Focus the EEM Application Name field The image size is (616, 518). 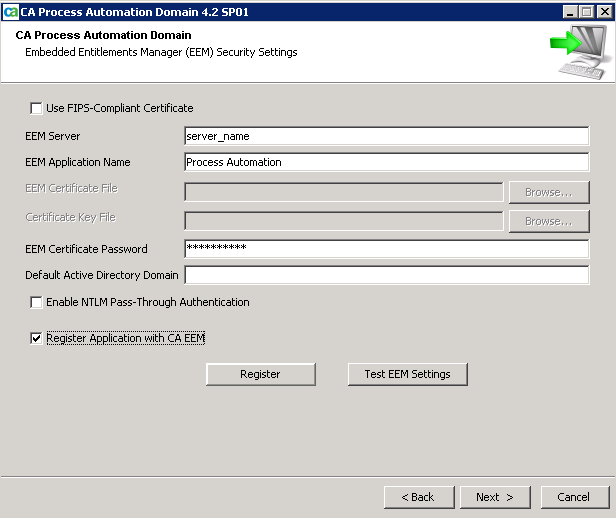pyautogui.click(x=387, y=162)
